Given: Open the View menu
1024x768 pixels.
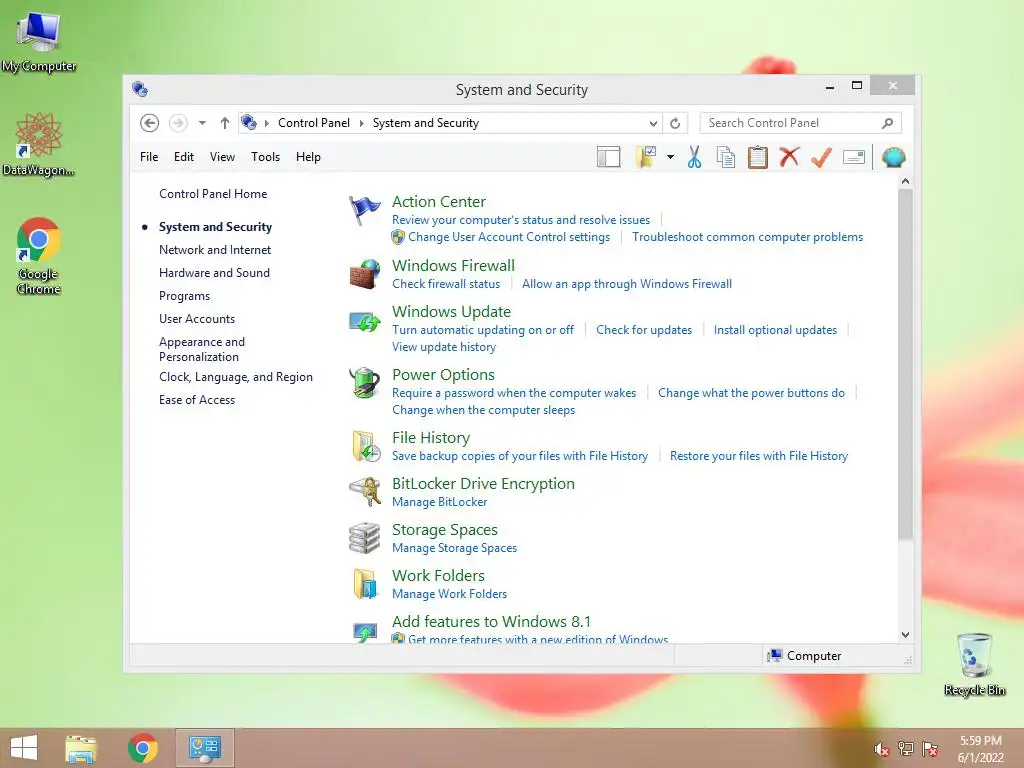Looking at the screenshot, I should [x=222, y=157].
